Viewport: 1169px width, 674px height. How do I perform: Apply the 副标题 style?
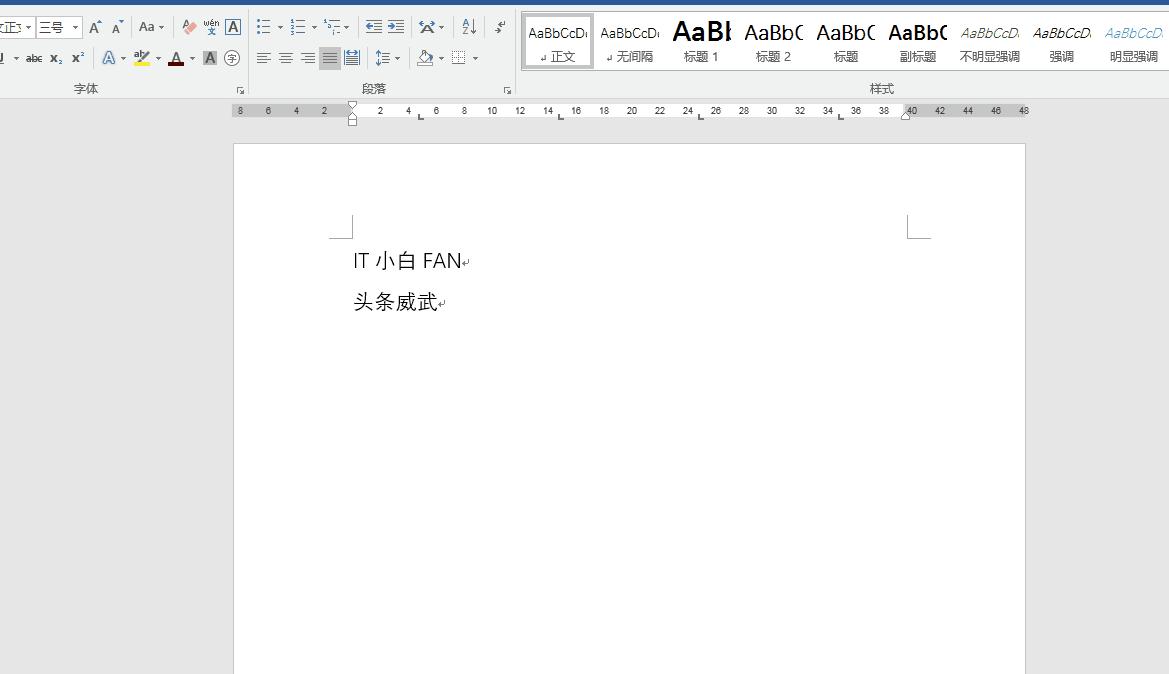(917, 40)
